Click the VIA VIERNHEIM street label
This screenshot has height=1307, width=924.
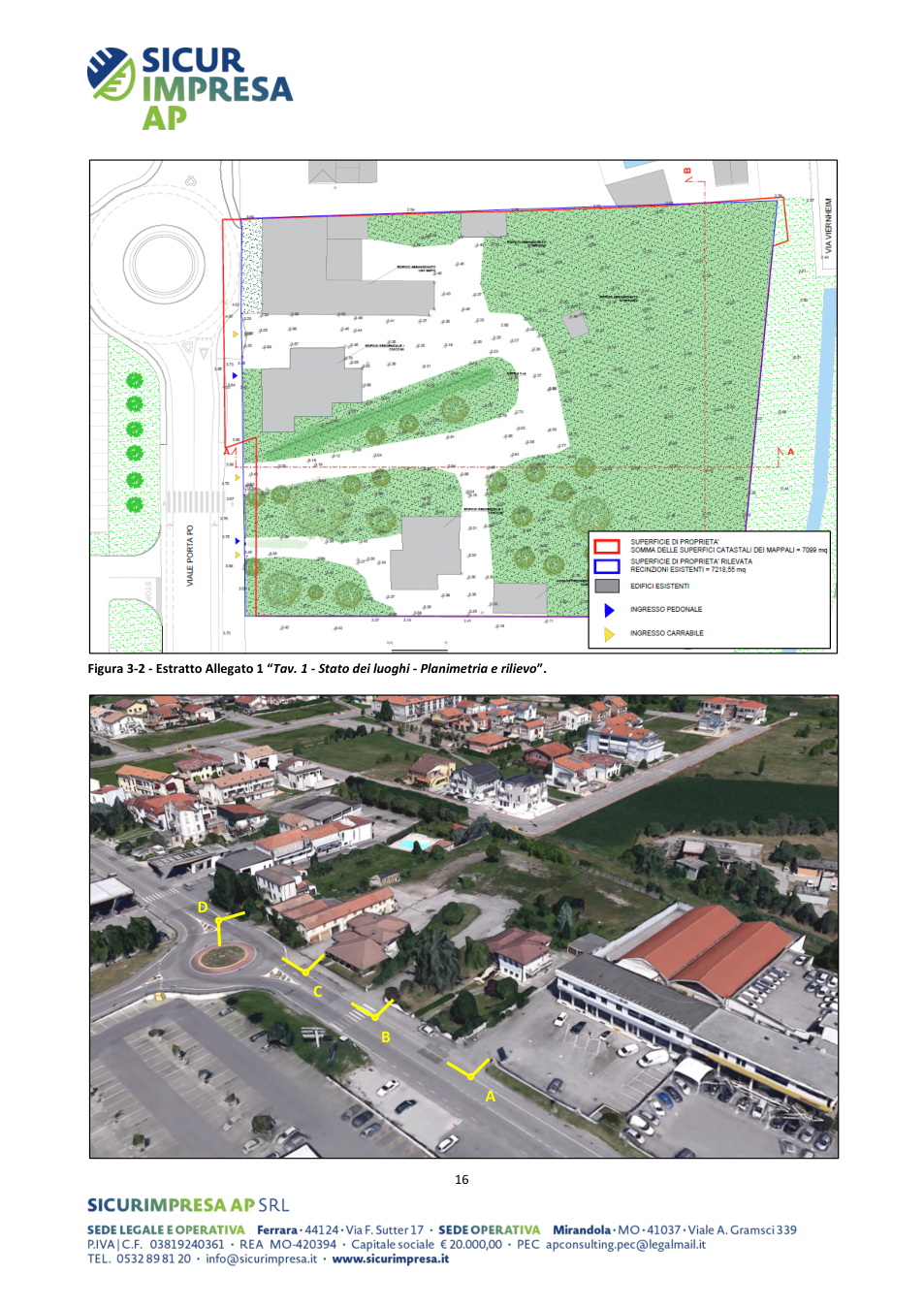(828, 226)
